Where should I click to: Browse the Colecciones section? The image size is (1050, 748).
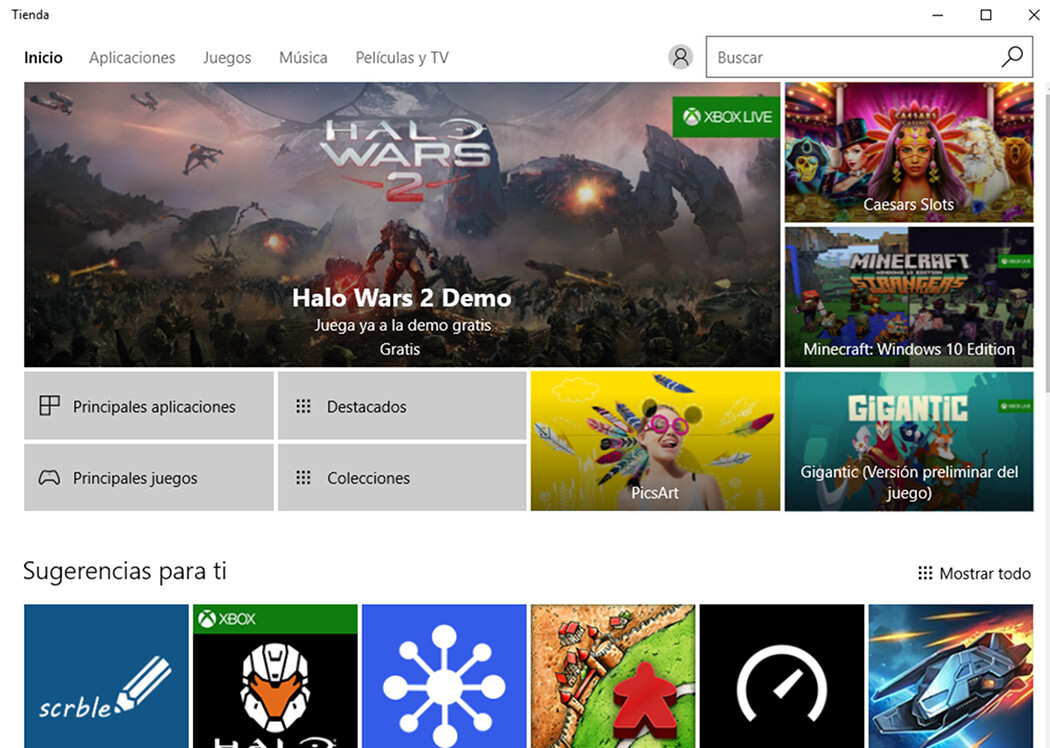[x=402, y=477]
